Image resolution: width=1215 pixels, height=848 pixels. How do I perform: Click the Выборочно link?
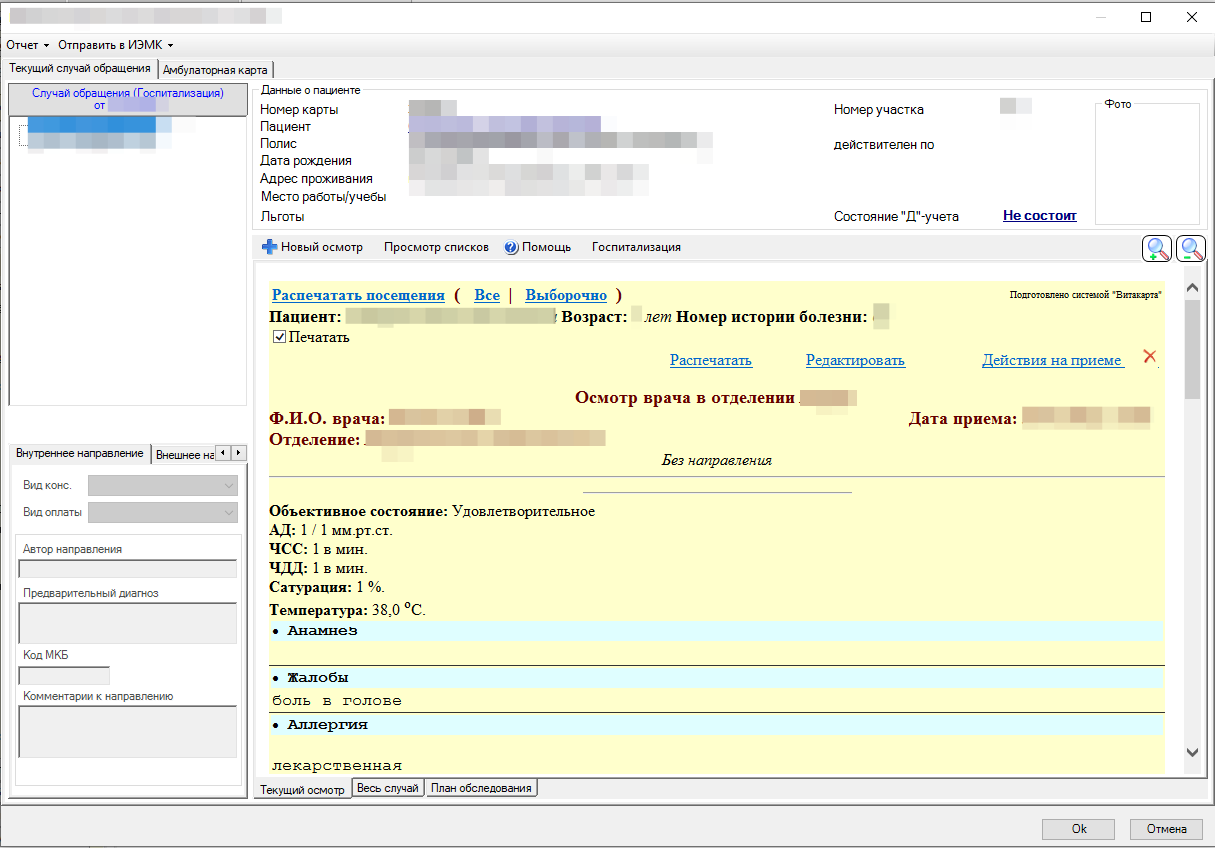[x=566, y=295]
